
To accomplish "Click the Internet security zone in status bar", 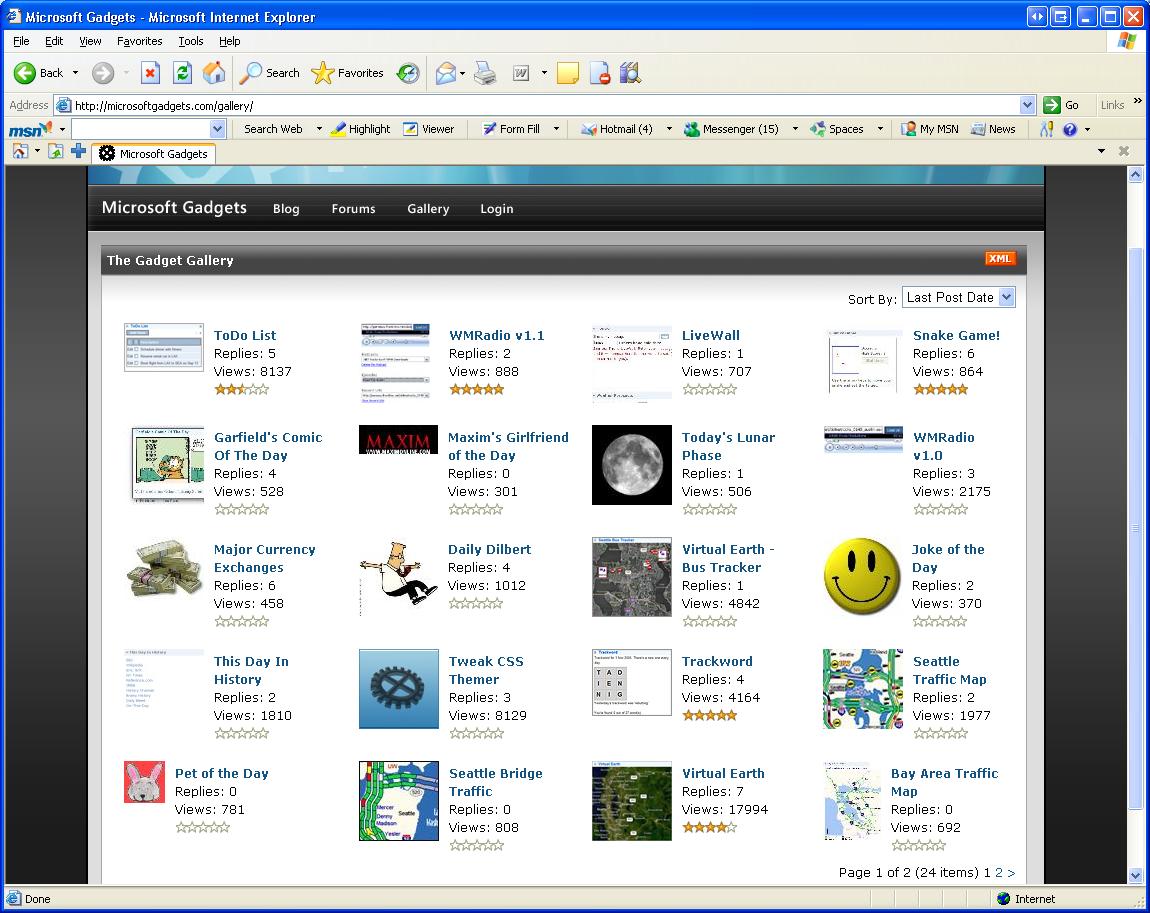I will (x=1025, y=899).
